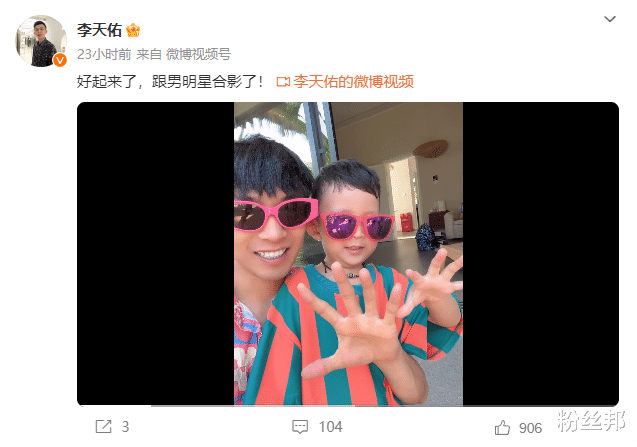Open 李天佑的微博视频 link
This screenshot has width=637, height=447.
pyautogui.click(x=353, y=82)
